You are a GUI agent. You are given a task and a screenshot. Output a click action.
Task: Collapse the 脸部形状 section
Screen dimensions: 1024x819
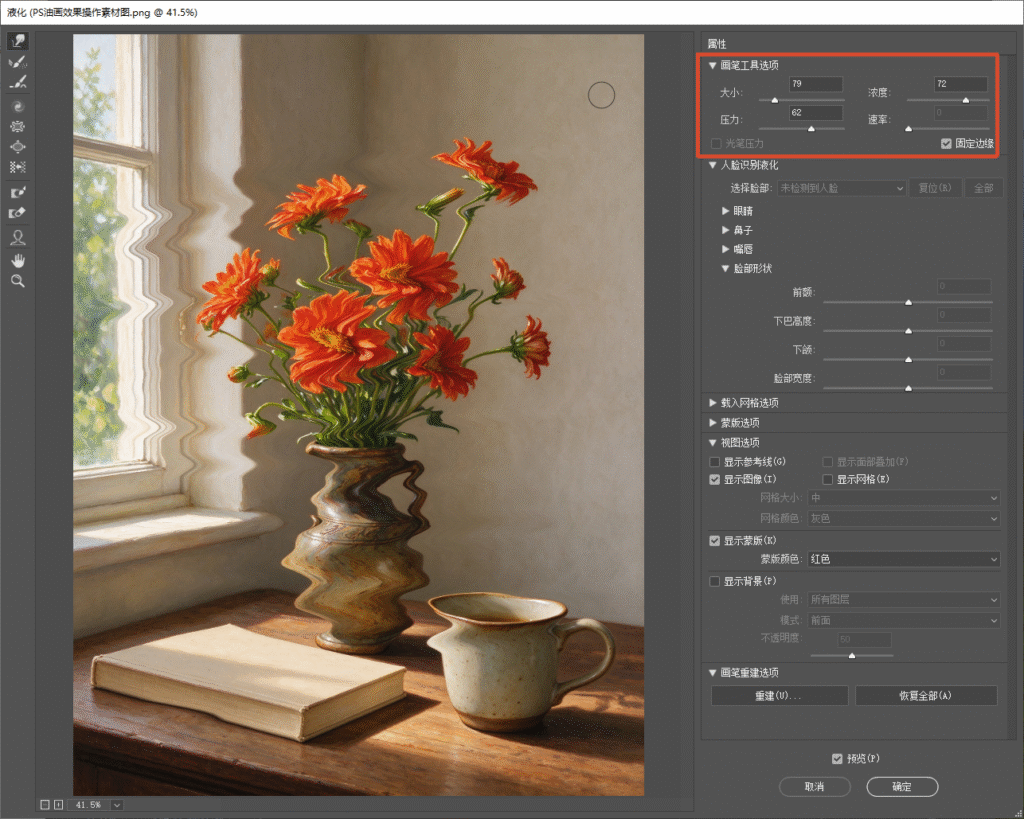(x=725, y=268)
